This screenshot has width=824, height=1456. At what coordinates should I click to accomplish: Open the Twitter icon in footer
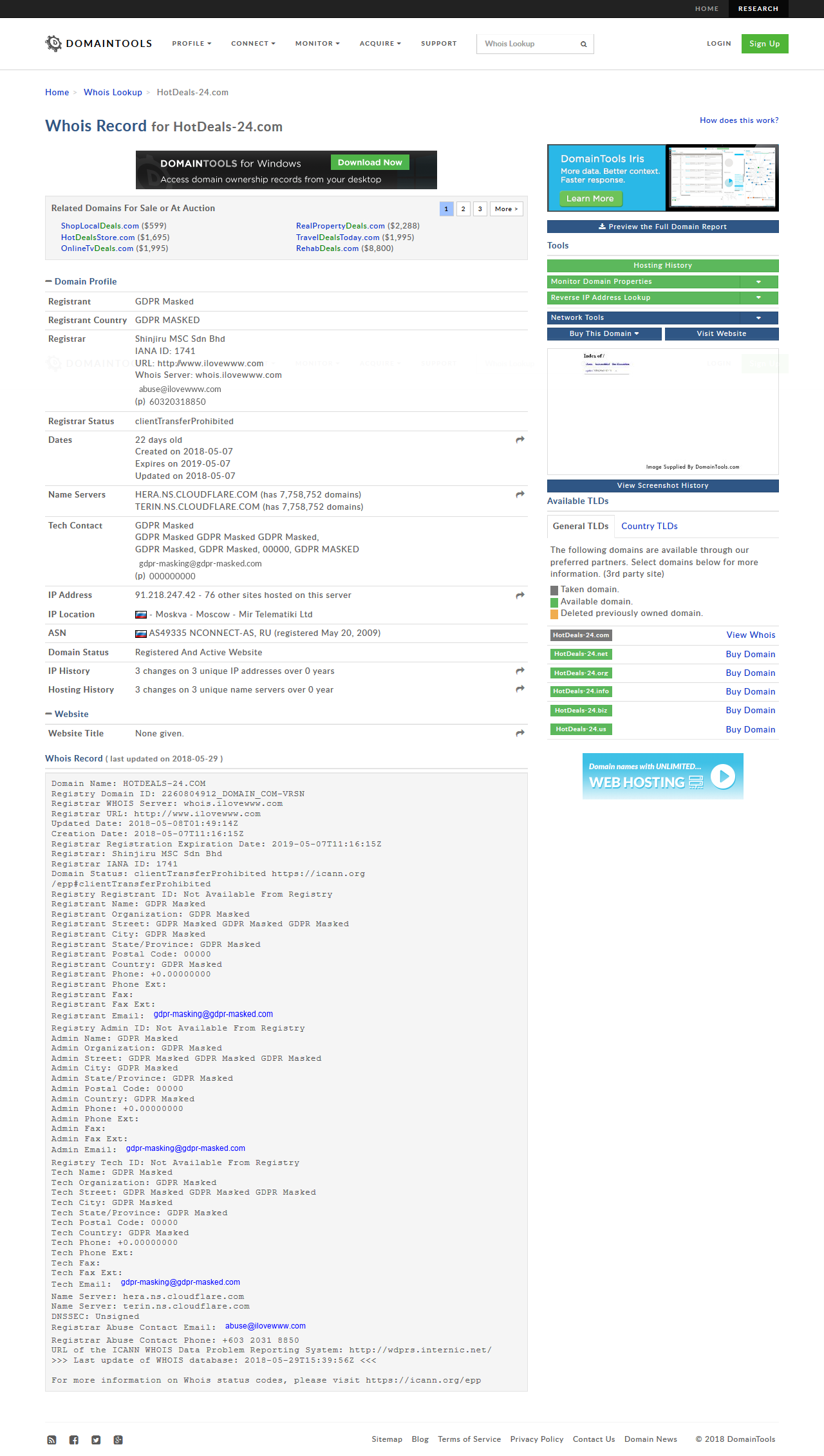pyautogui.click(x=96, y=1440)
